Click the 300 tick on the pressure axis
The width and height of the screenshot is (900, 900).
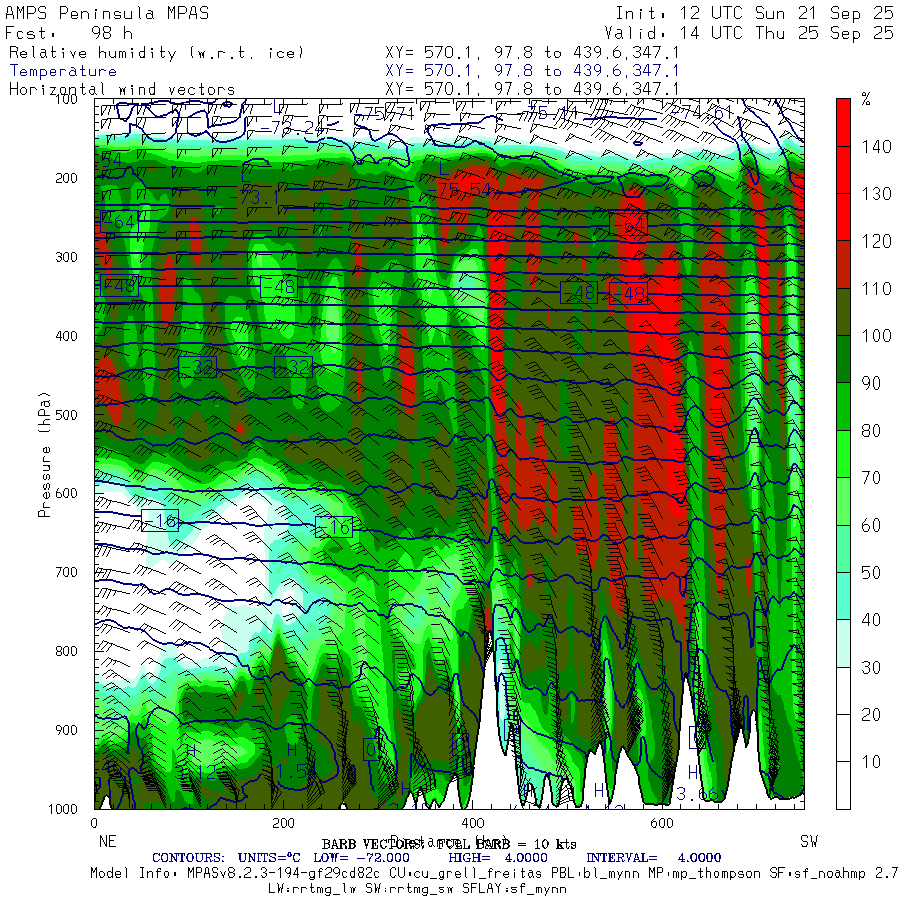66,257
